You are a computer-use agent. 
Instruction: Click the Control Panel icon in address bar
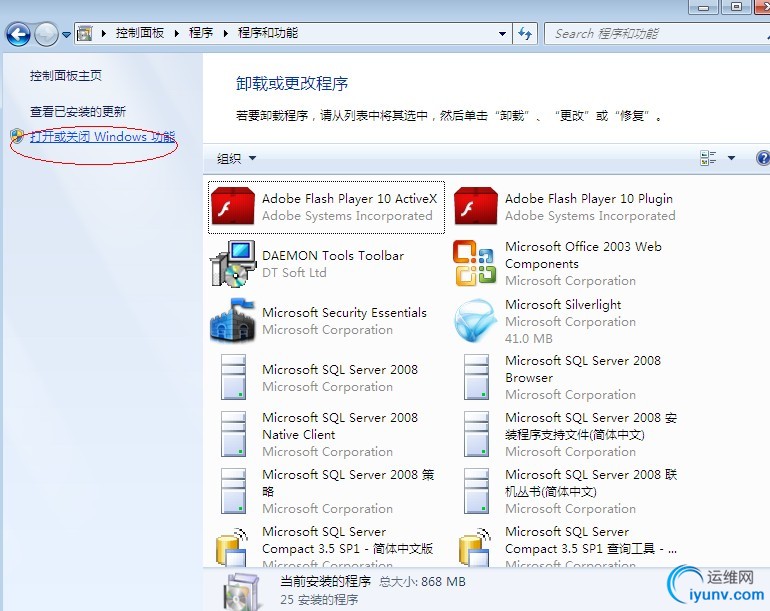pos(85,33)
